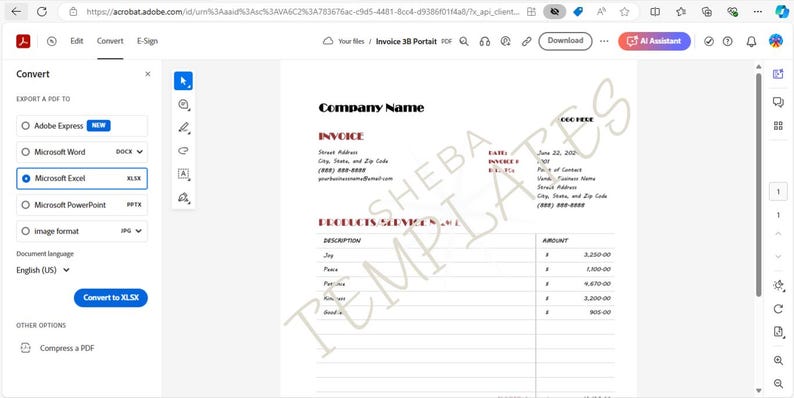Click the Convert to XLSX button

tap(110, 298)
